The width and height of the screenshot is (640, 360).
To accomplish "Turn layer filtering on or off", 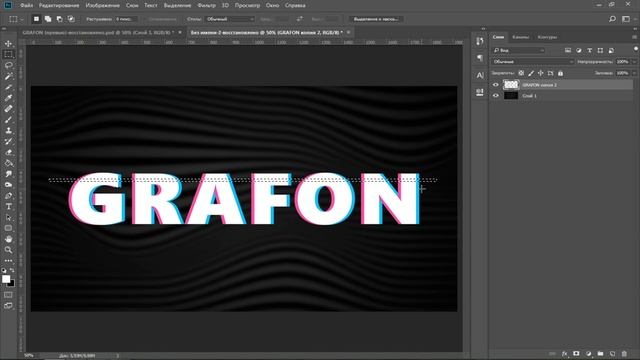I will [x=636, y=49].
